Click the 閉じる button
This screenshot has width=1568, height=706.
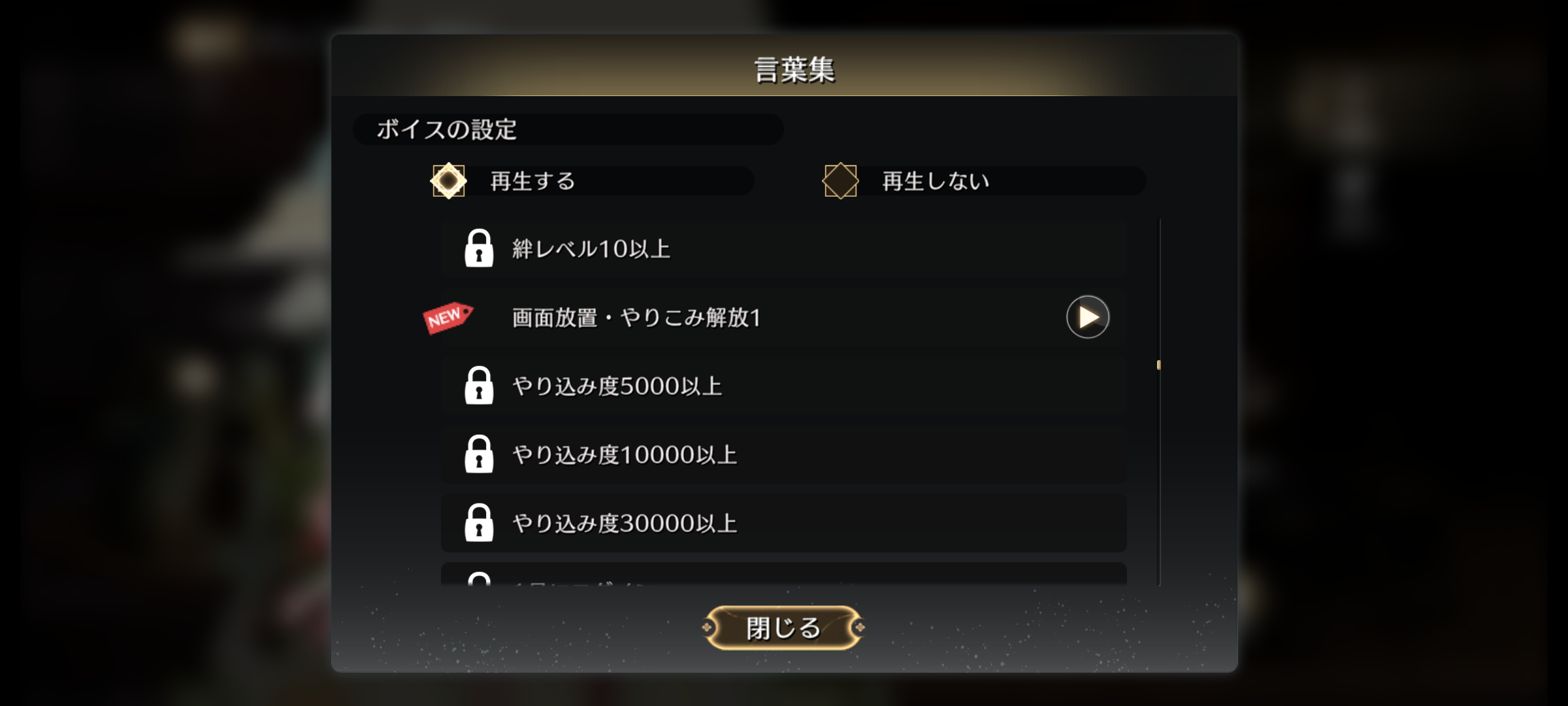[783, 628]
